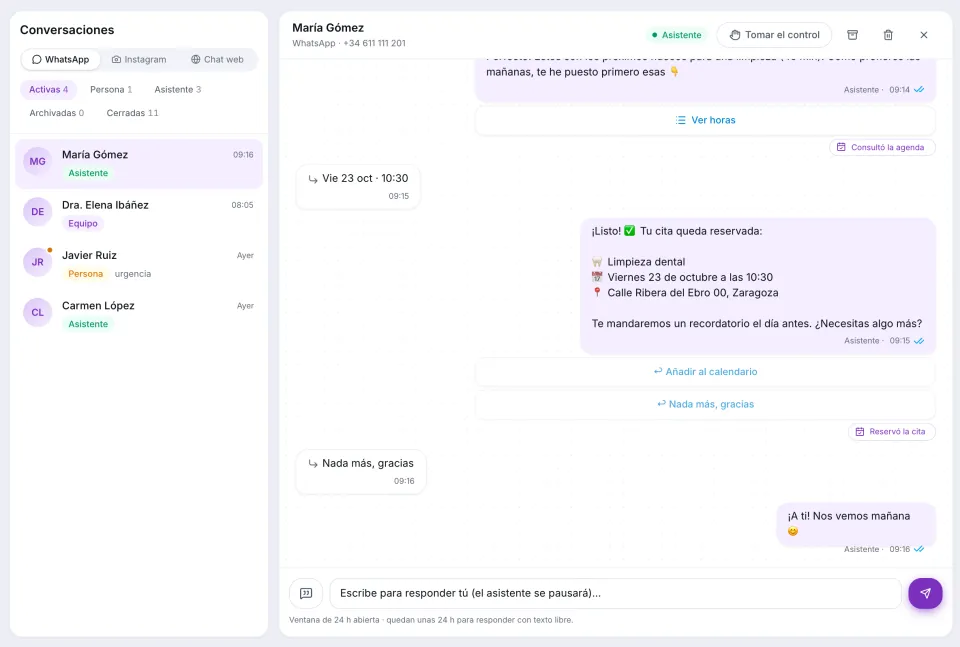The image size is (960, 647).
Task: Click Asistente label under Carmen López
Action: click(x=88, y=324)
